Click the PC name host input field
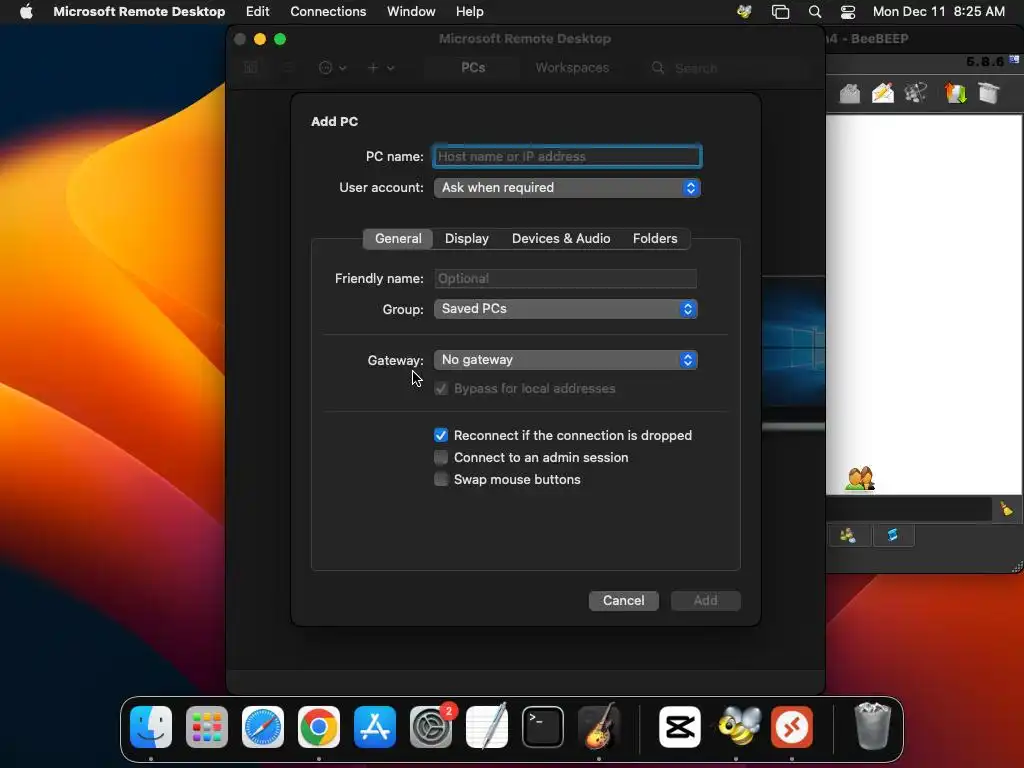 [567, 157]
